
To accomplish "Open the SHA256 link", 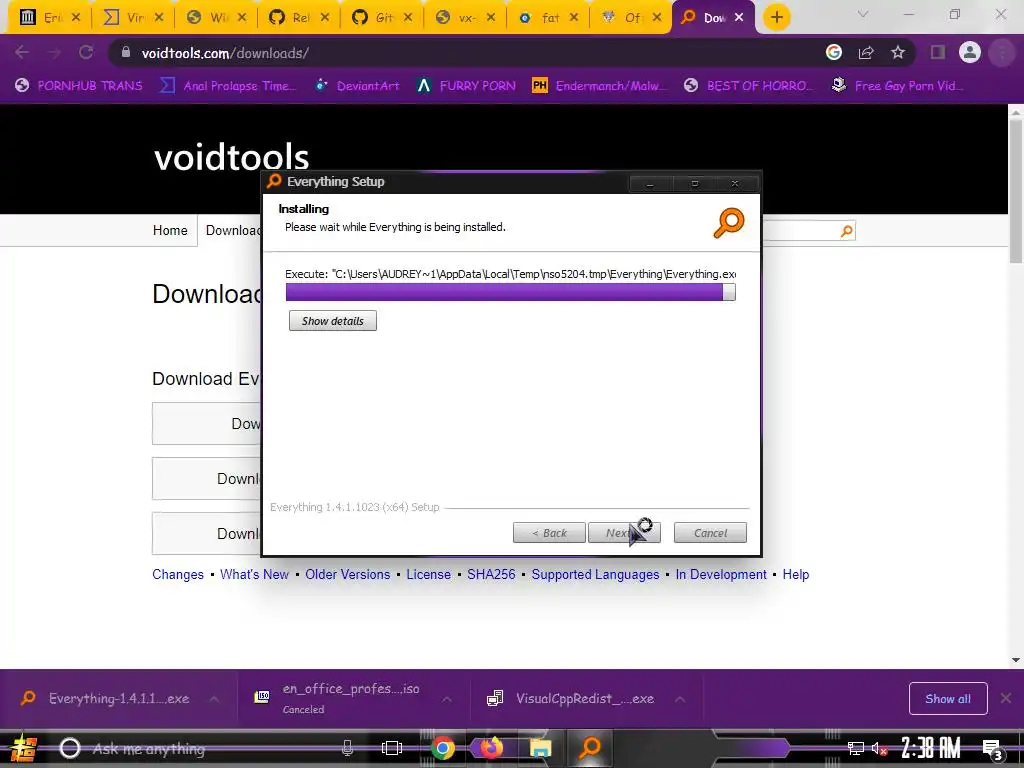I will [x=491, y=575].
